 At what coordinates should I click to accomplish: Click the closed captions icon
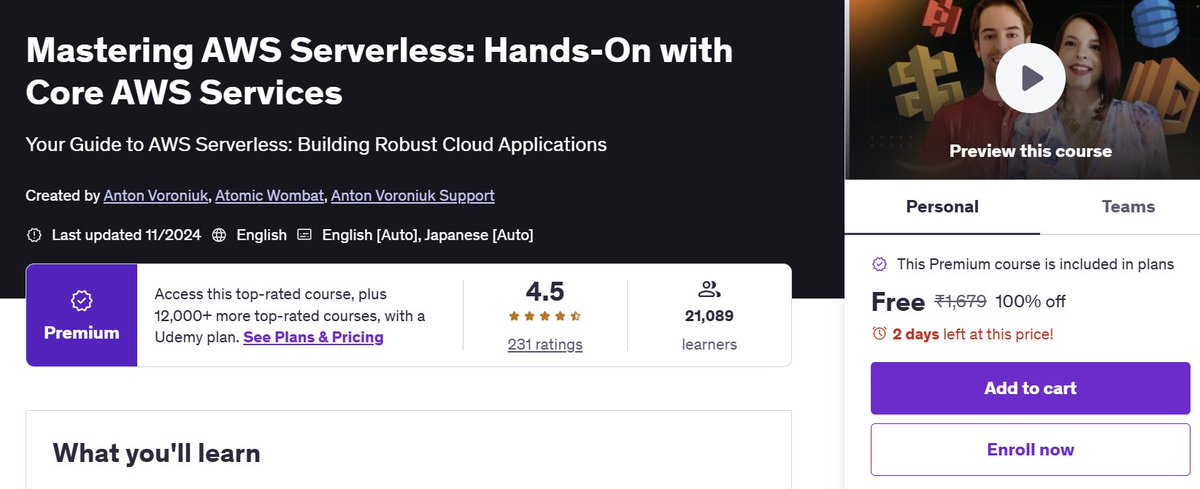point(304,235)
